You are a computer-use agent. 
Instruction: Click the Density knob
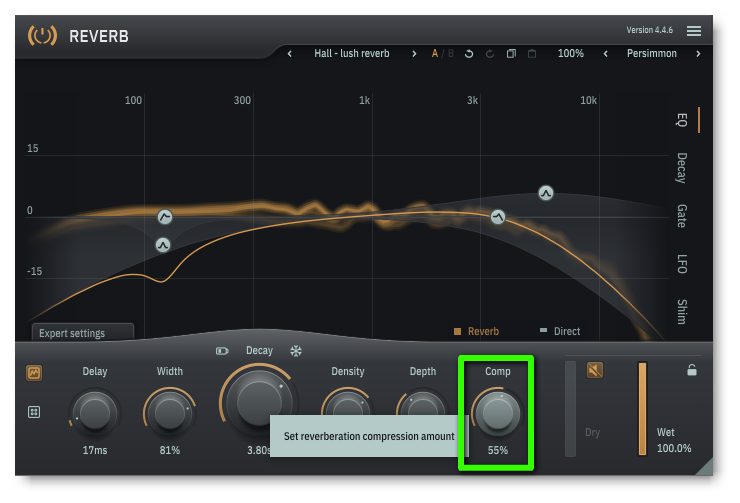click(348, 402)
